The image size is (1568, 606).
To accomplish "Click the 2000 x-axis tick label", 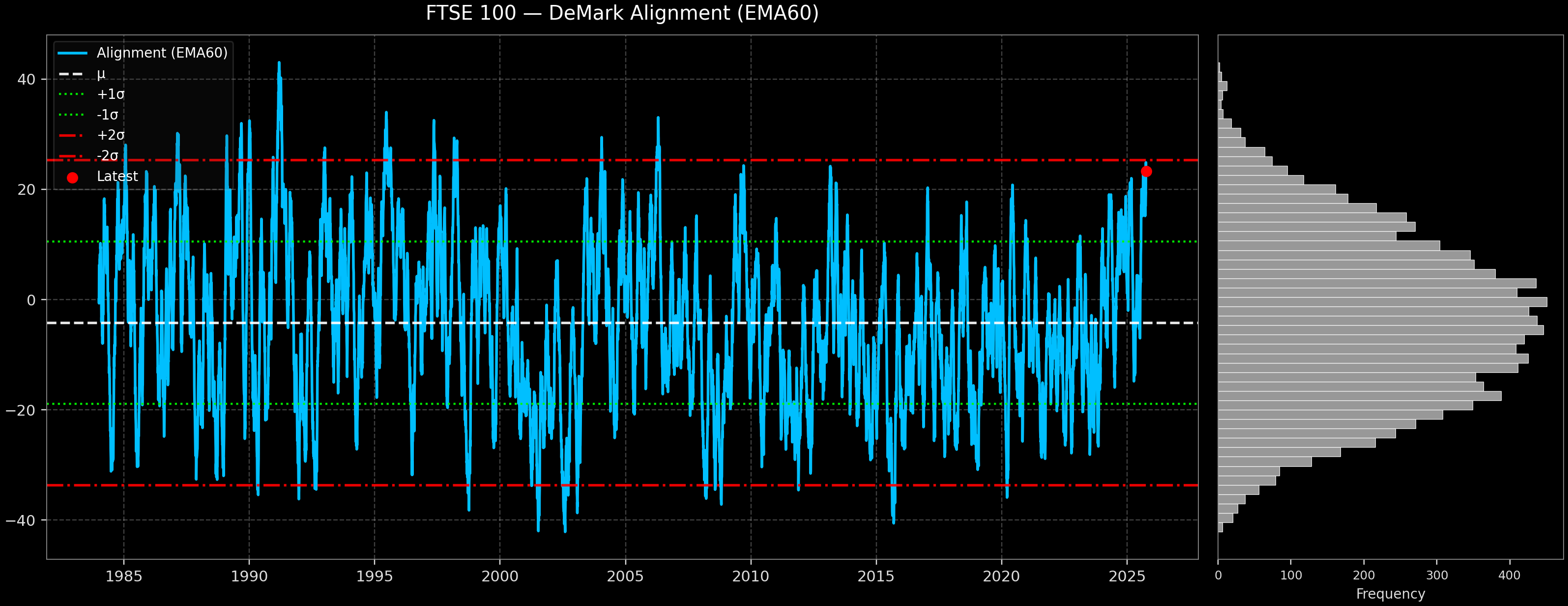I will (x=500, y=576).
